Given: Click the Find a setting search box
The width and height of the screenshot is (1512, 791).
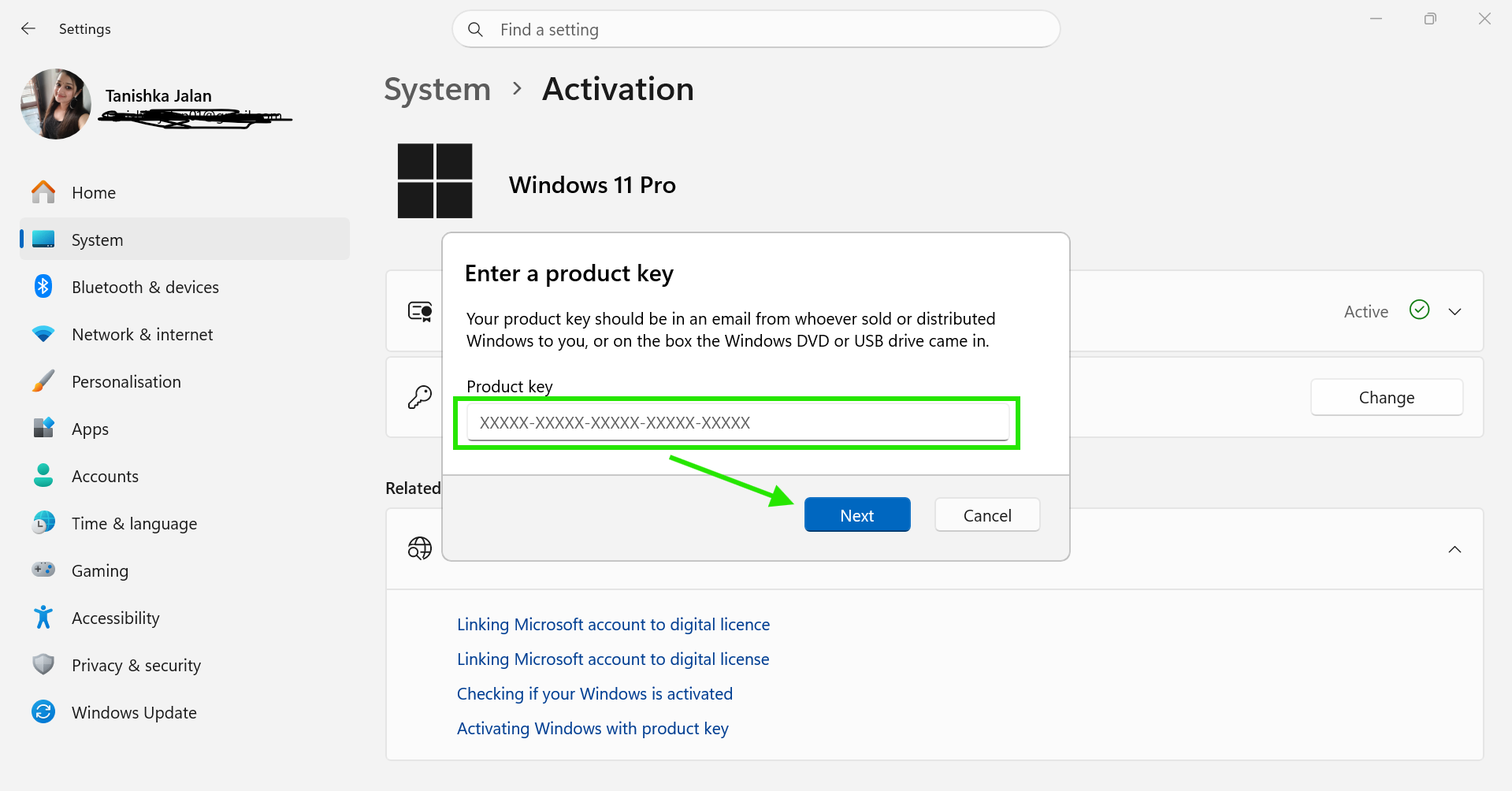Looking at the screenshot, I should 756,29.
